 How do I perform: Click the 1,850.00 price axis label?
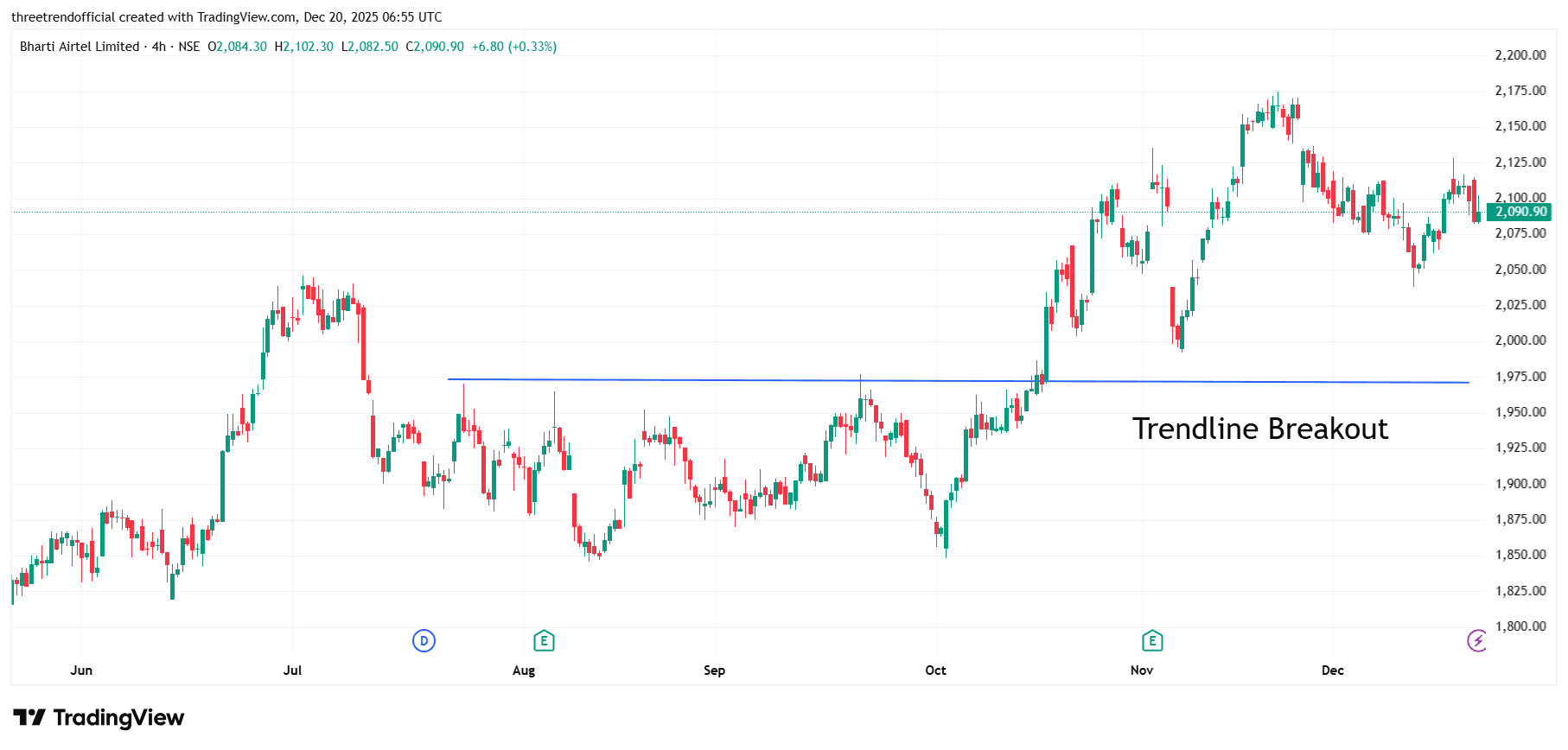pos(1520,555)
